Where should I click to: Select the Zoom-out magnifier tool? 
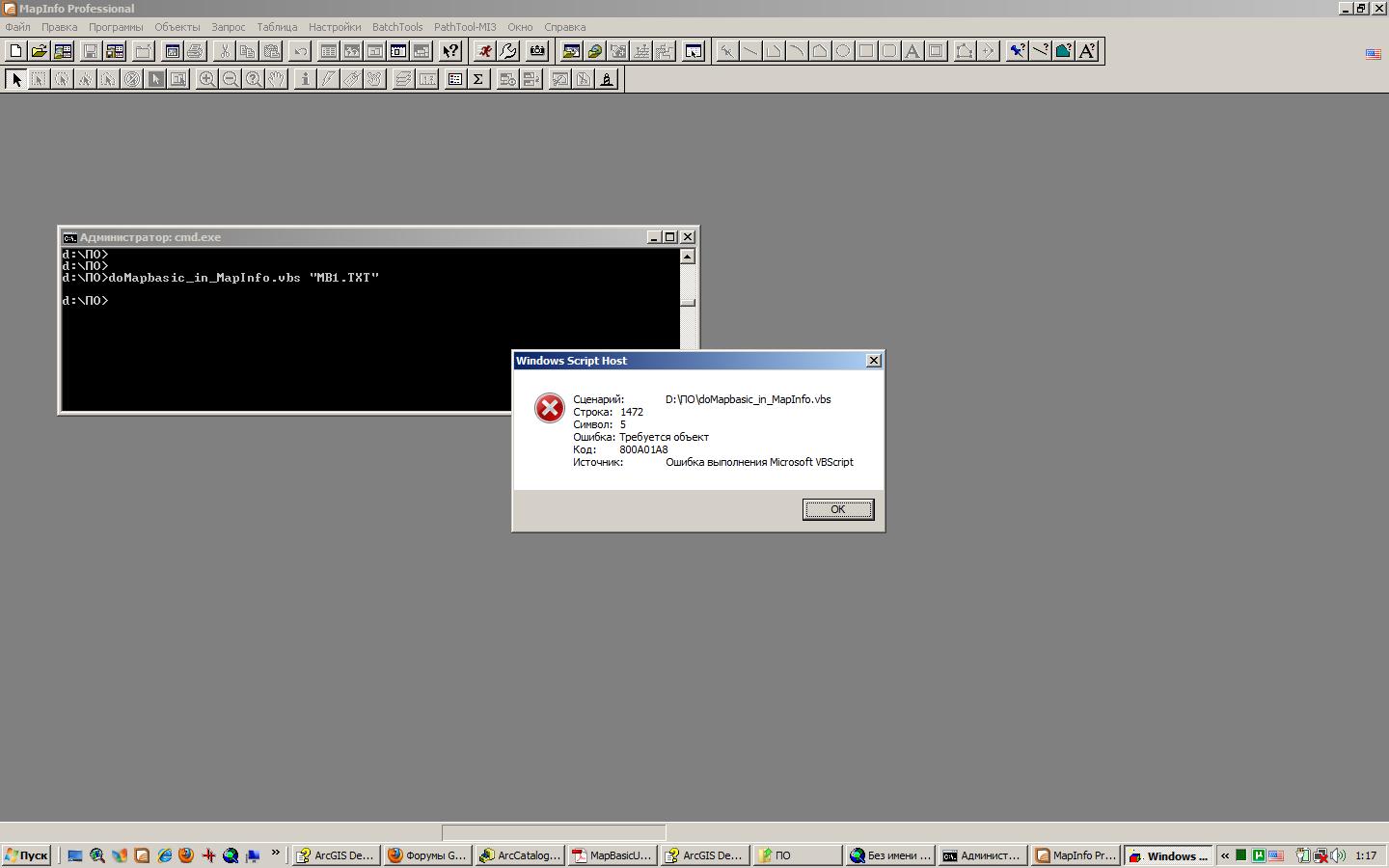(x=230, y=79)
